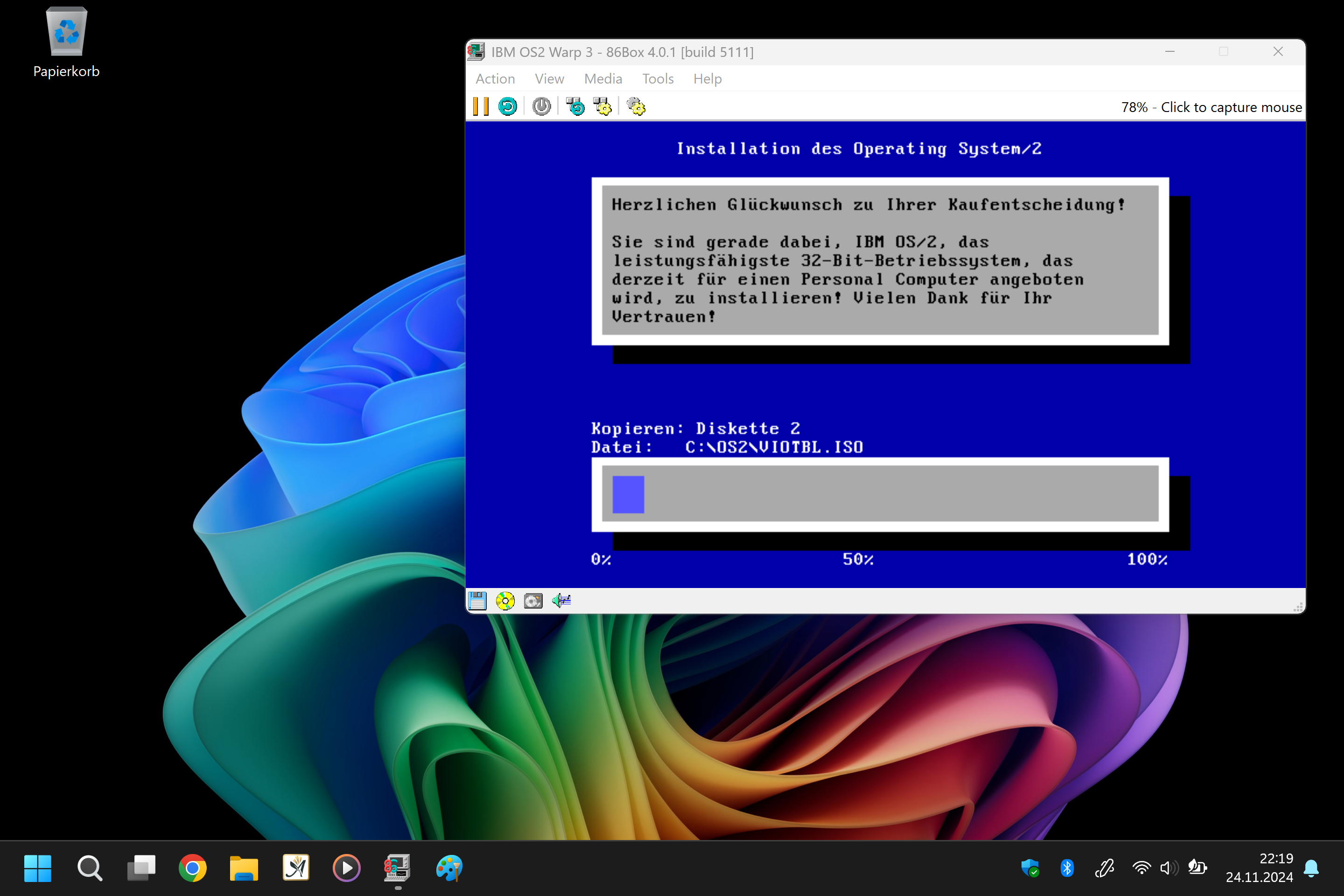Click the CD-ROM status bar icon

tap(505, 601)
